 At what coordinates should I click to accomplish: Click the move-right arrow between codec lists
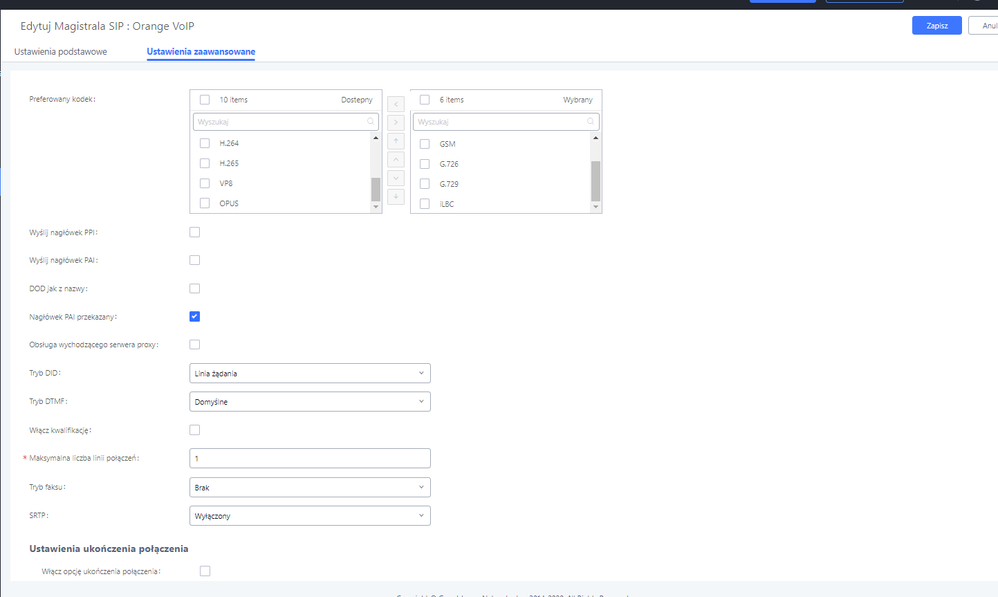[396, 122]
